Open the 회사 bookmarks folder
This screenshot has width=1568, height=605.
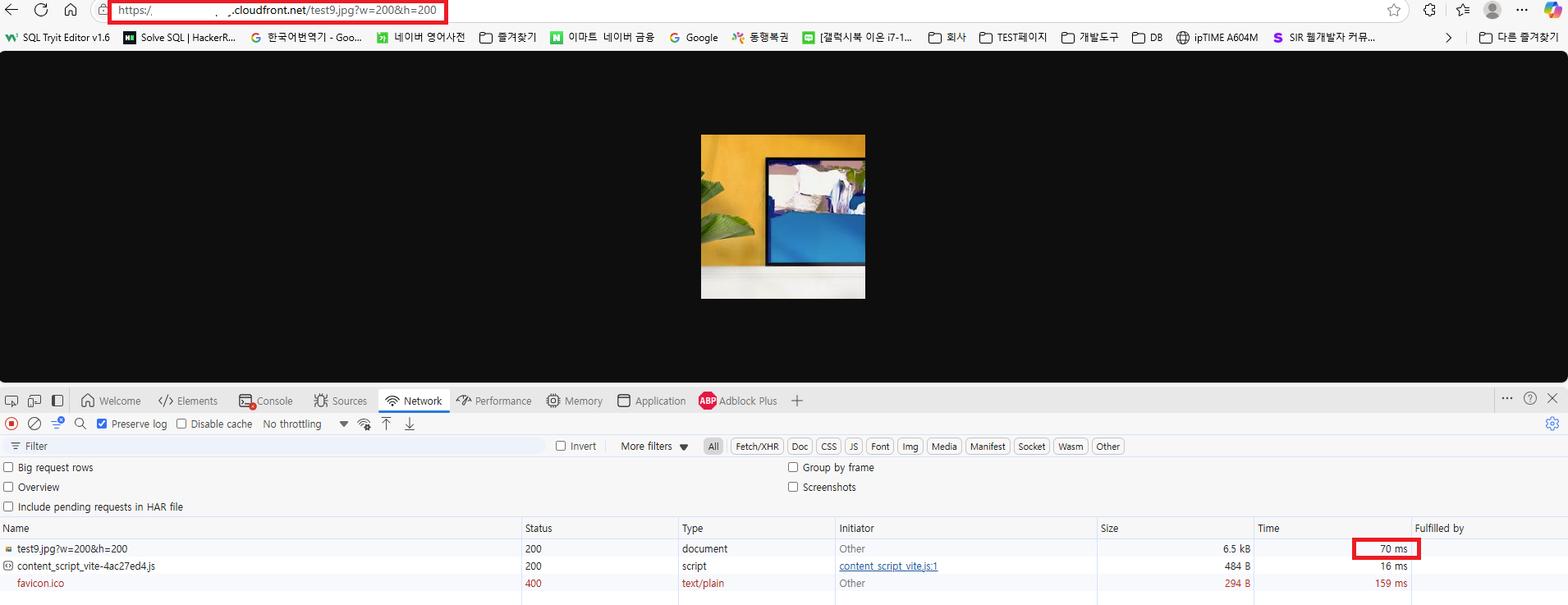pyautogui.click(x=947, y=38)
